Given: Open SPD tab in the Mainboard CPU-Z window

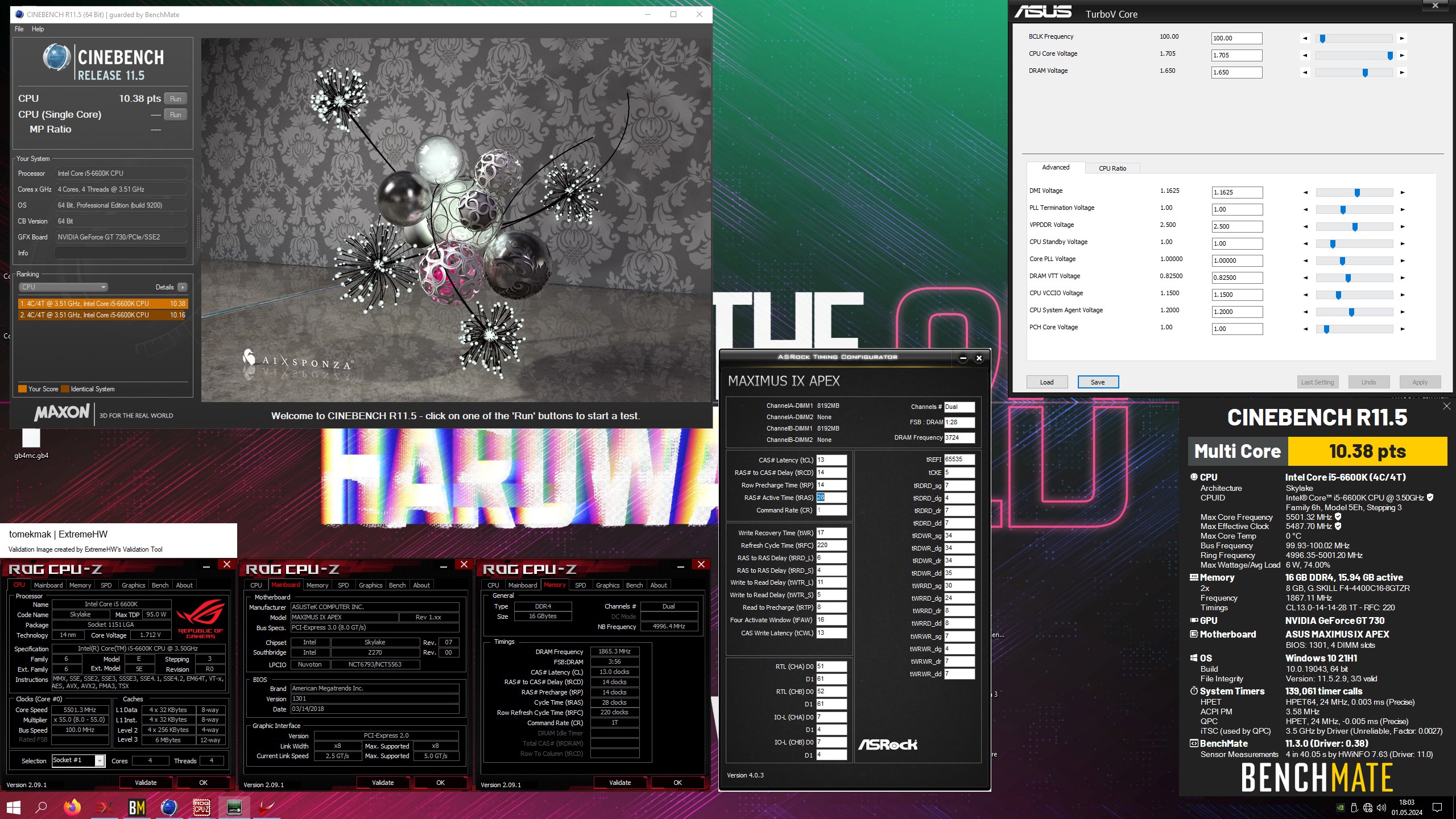Looking at the screenshot, I should pyautogui.click(x=344, y=585).
